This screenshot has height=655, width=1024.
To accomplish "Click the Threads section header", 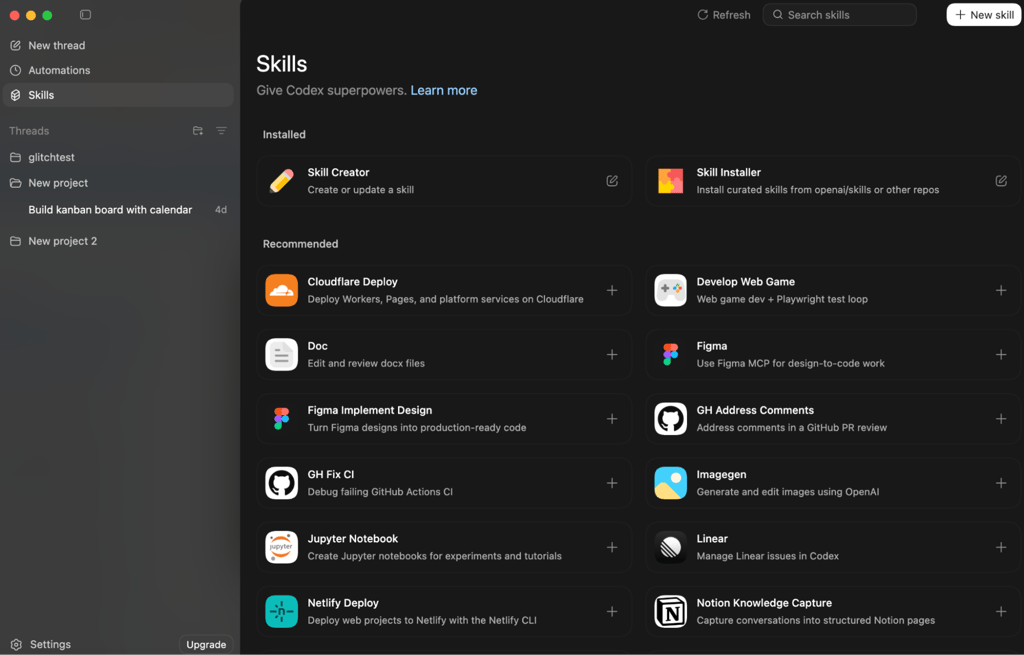I will [29, 131].
